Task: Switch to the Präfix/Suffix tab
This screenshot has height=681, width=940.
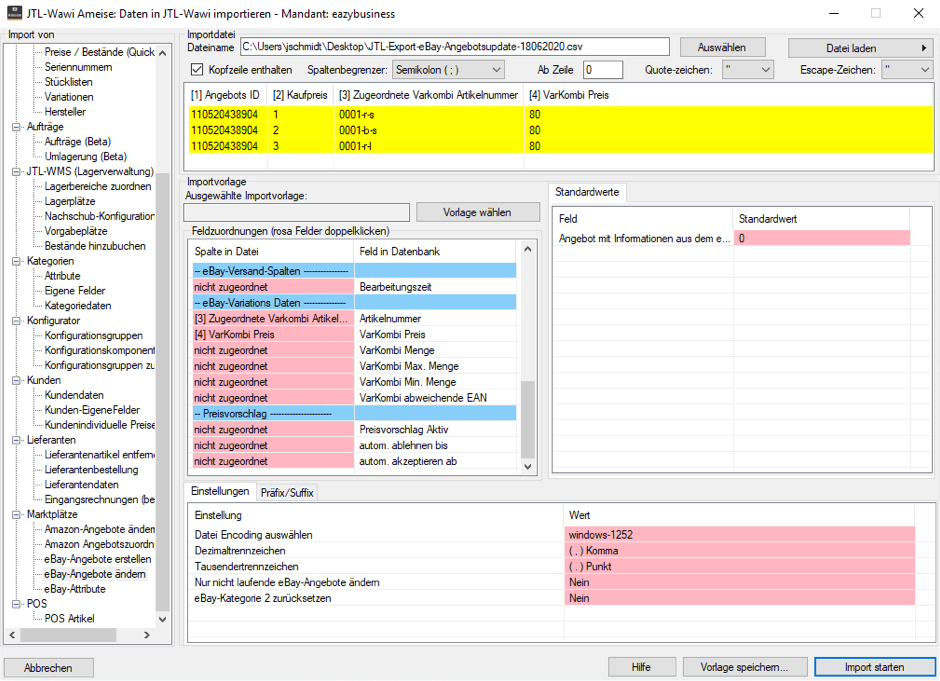Action: coord(287,493)
